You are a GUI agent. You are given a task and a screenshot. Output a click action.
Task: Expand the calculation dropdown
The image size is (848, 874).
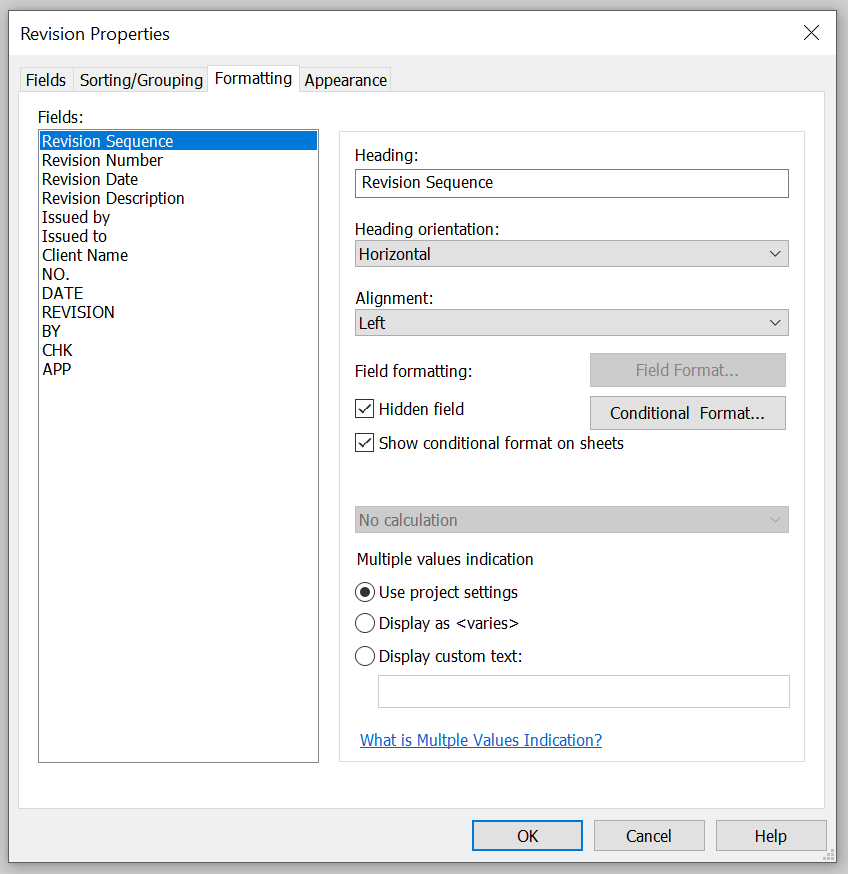(775, 520)
